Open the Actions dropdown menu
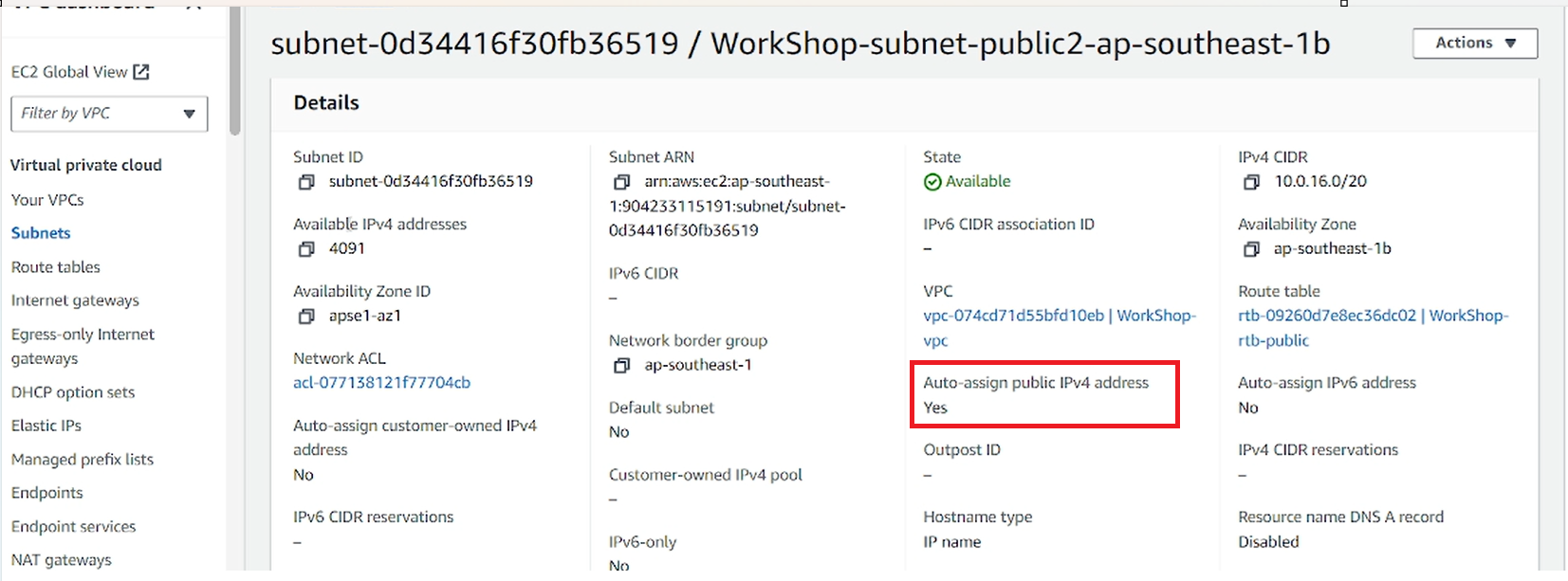 point(1475,43)
